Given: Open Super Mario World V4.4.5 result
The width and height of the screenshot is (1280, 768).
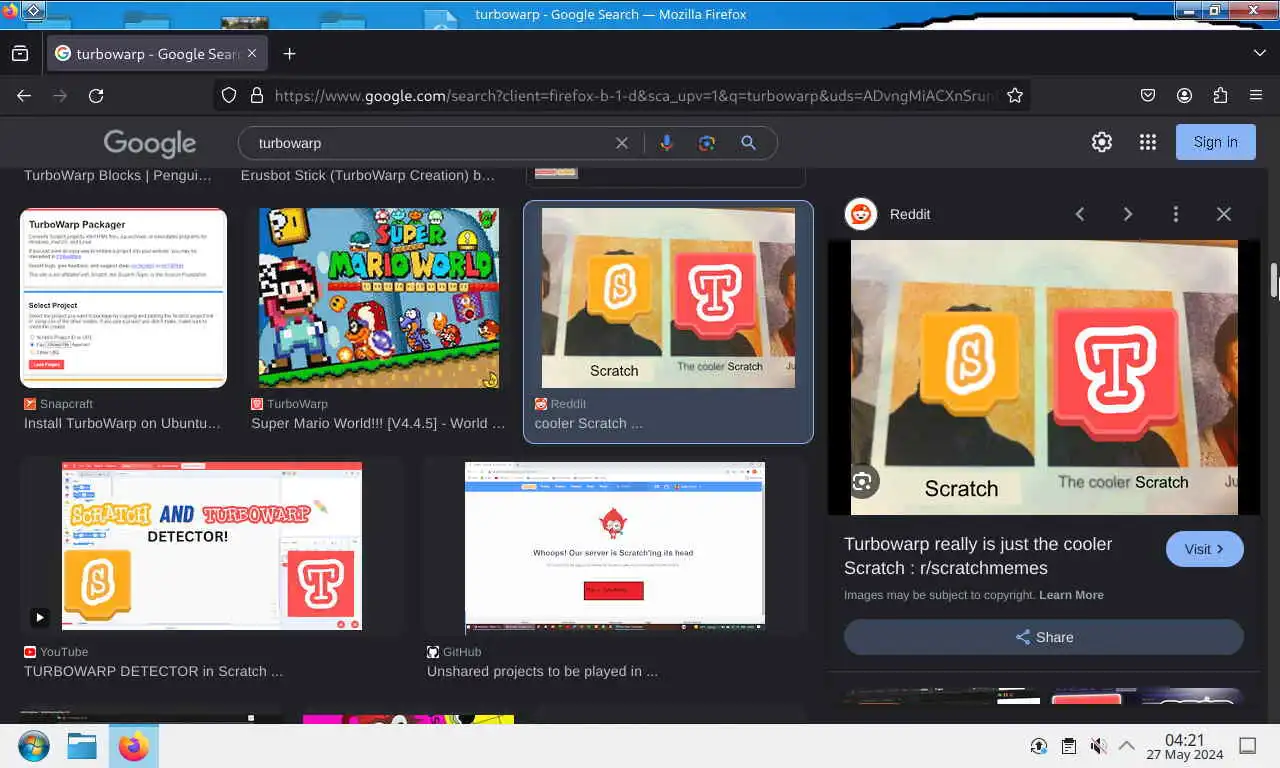Looking at the screenshot, I should point(378,423).
